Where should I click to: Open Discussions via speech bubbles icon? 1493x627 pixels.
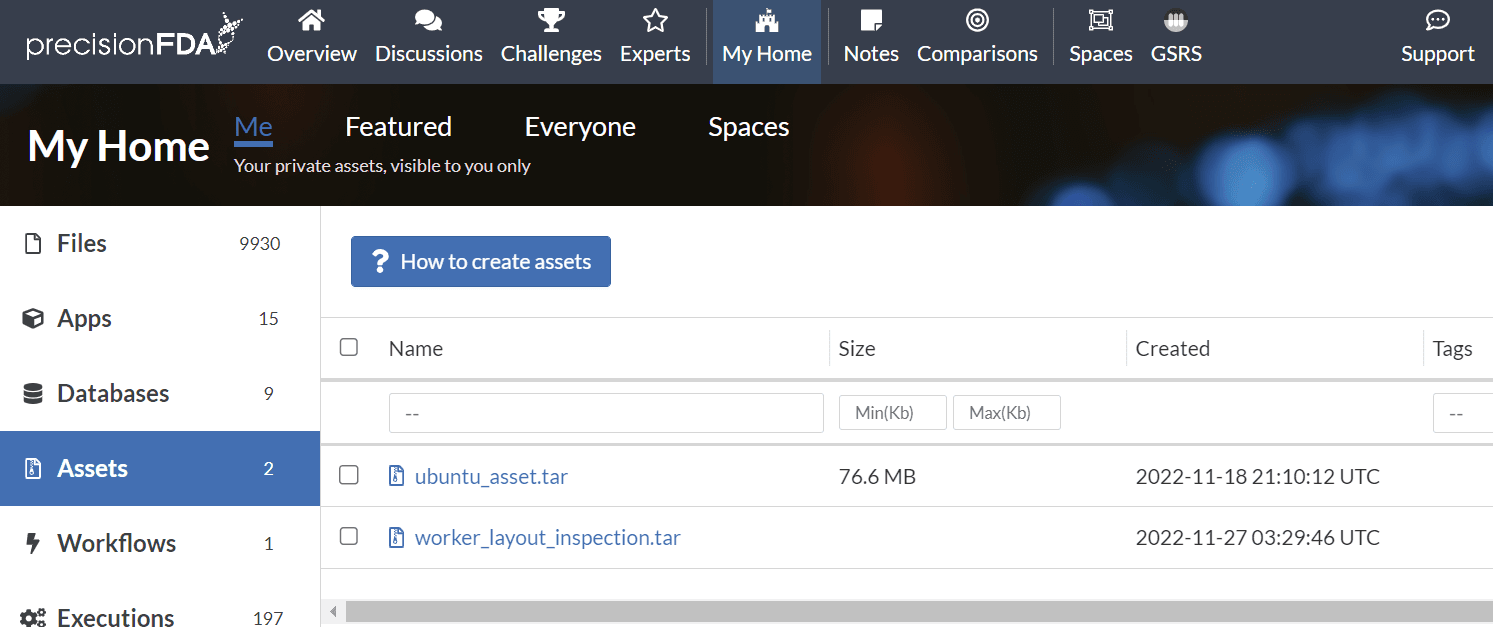pos(428,20)
